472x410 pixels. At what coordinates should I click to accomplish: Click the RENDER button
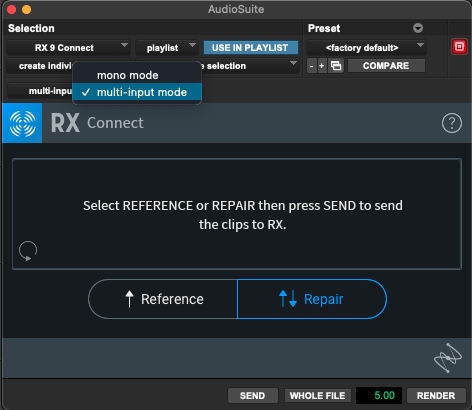[x=436, y=396]
